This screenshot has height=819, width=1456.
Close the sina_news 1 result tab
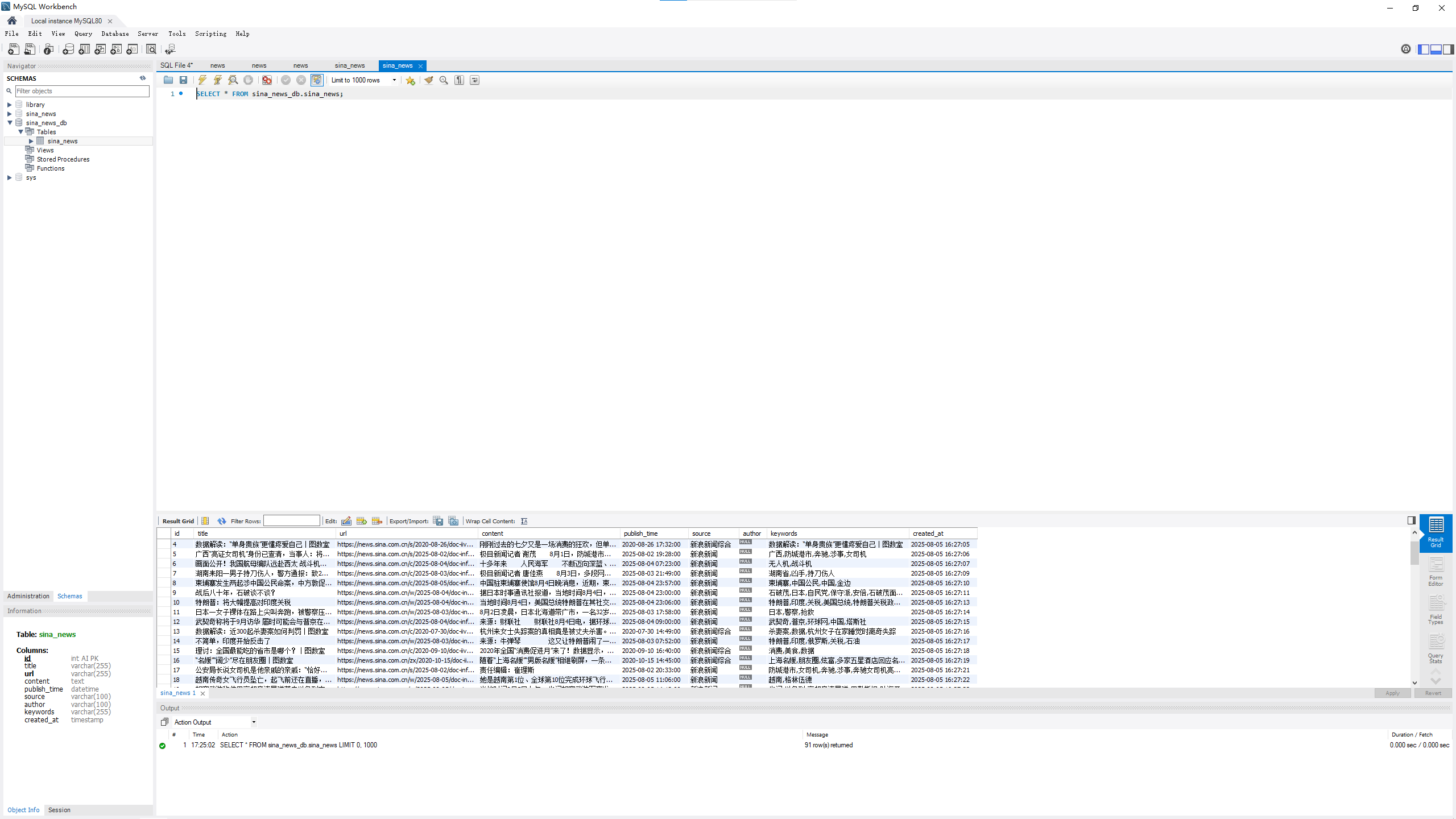tap(202, 693)
